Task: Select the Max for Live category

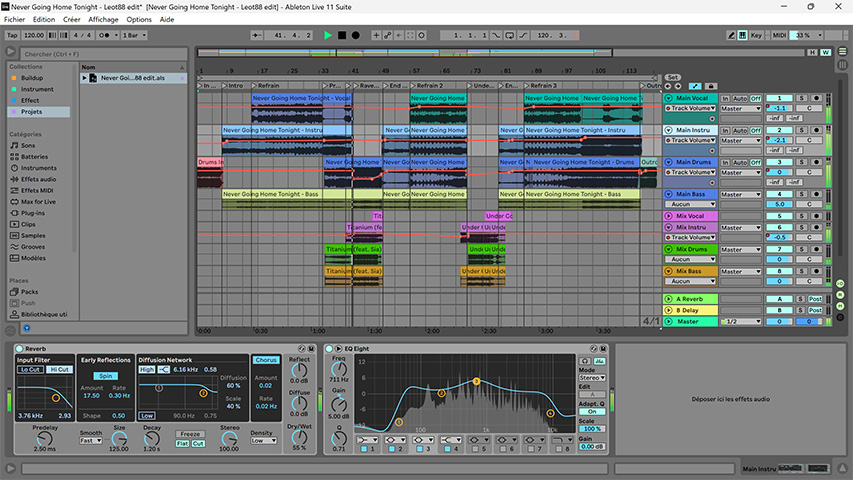Action: pos(38,201)
